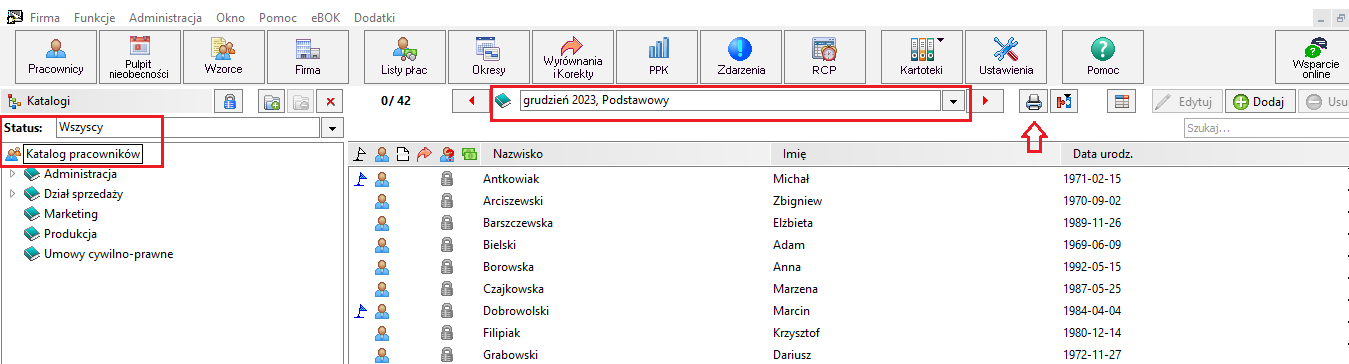Screen dimensions: 1349x364
Task: Select employee surname Barszczewska
Action: (x=517, y=223)
